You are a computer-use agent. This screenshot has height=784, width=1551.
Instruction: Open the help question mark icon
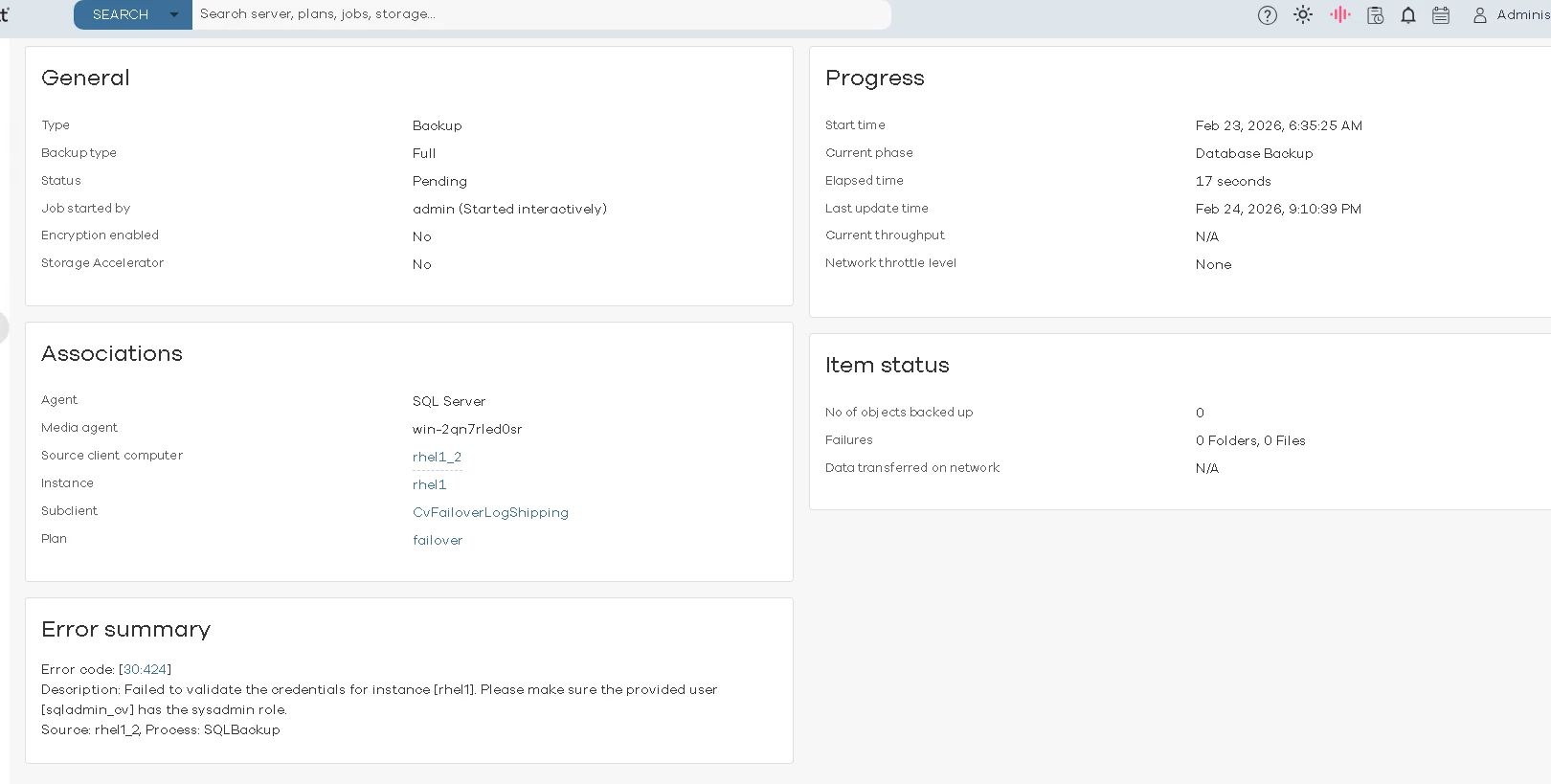click(1267, 15)
